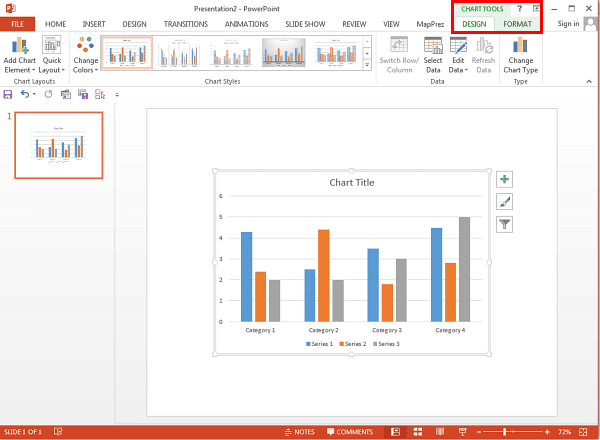Click the zoom slider handle
This screenshot has height=440, width=600.
click(x=504, y=432)
